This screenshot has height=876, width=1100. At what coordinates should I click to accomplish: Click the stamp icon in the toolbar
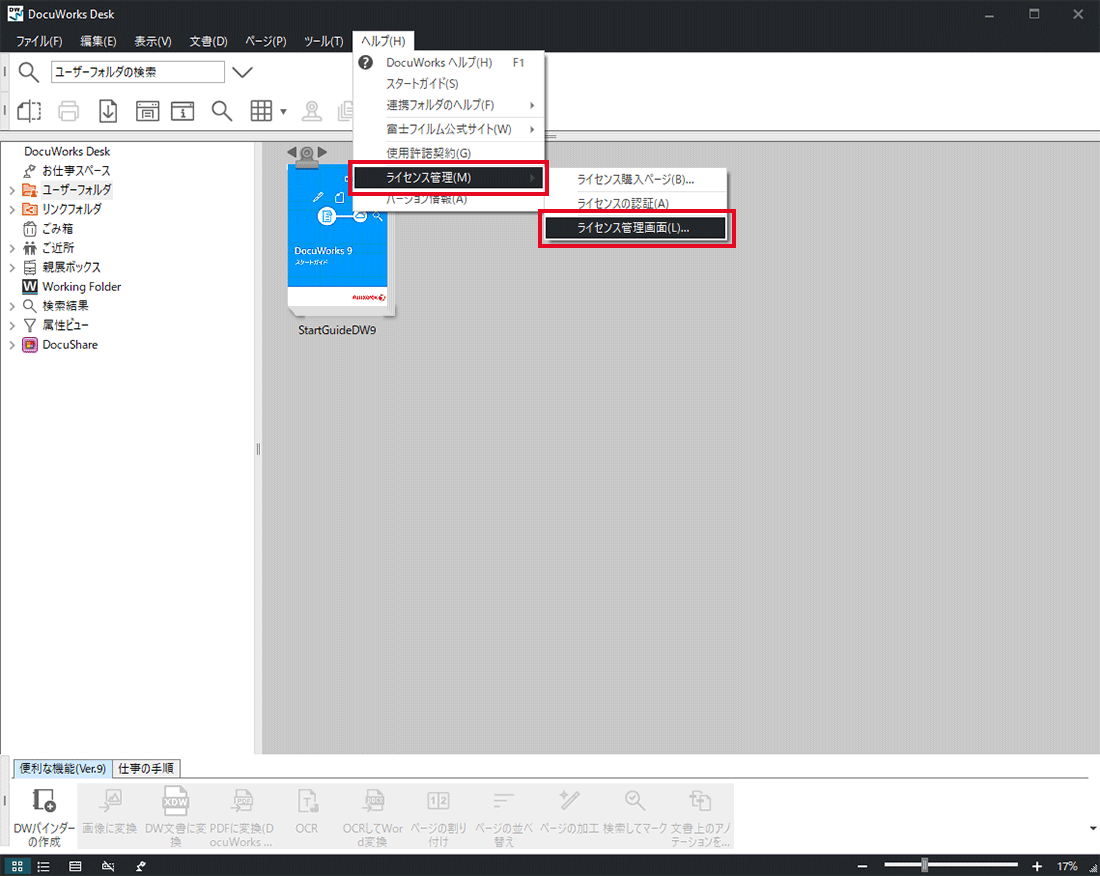tap(311, 111)
